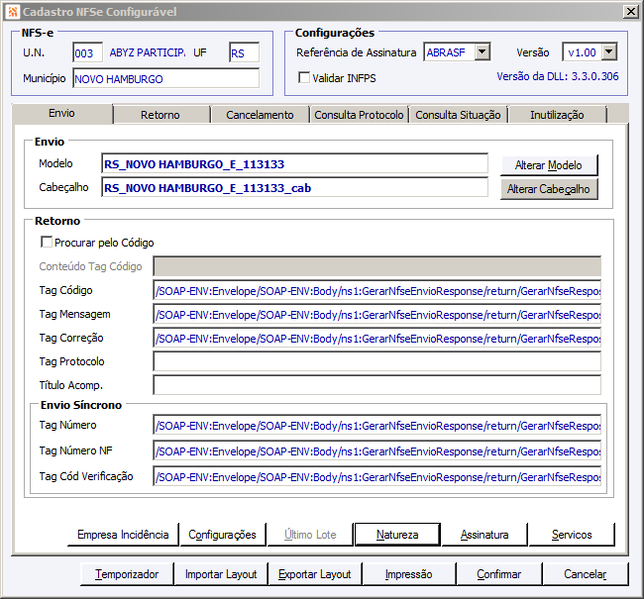This screenshot has height=599, width=644.
Task: Enable the Validar INFPS checkbox
Action: click(304, 77)
